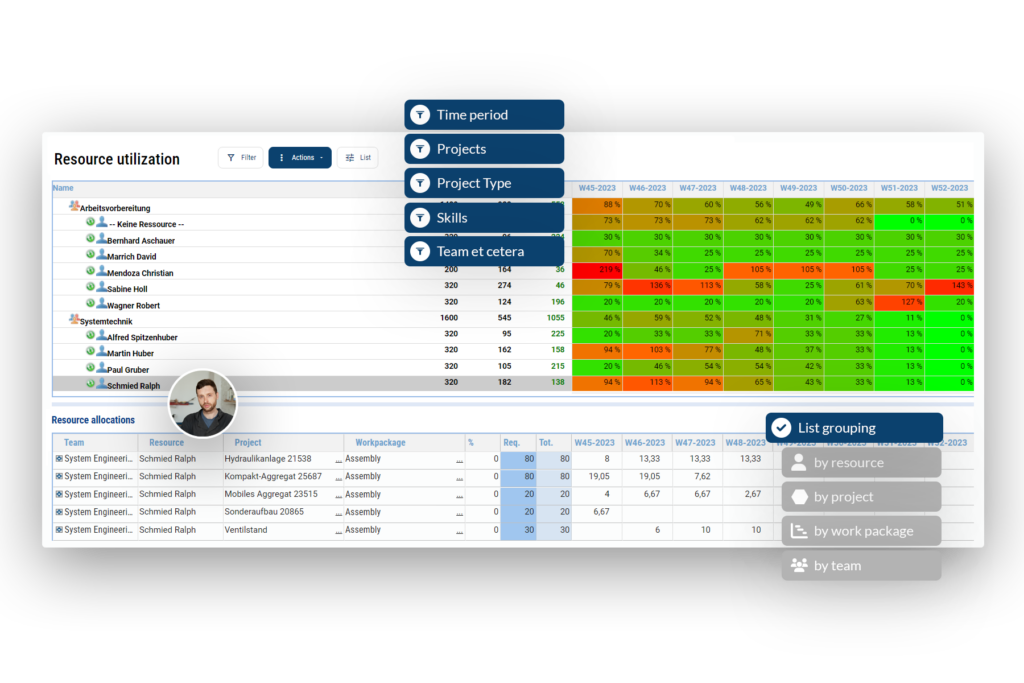Screen dimensions: 1024x683
Task: Open workpackage selector for Hydraulikanlage 21538 row
Action: 458,461
